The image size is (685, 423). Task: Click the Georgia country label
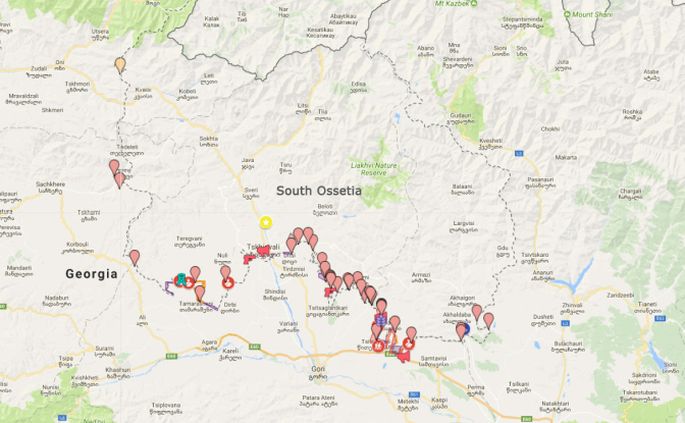[91, 274]
